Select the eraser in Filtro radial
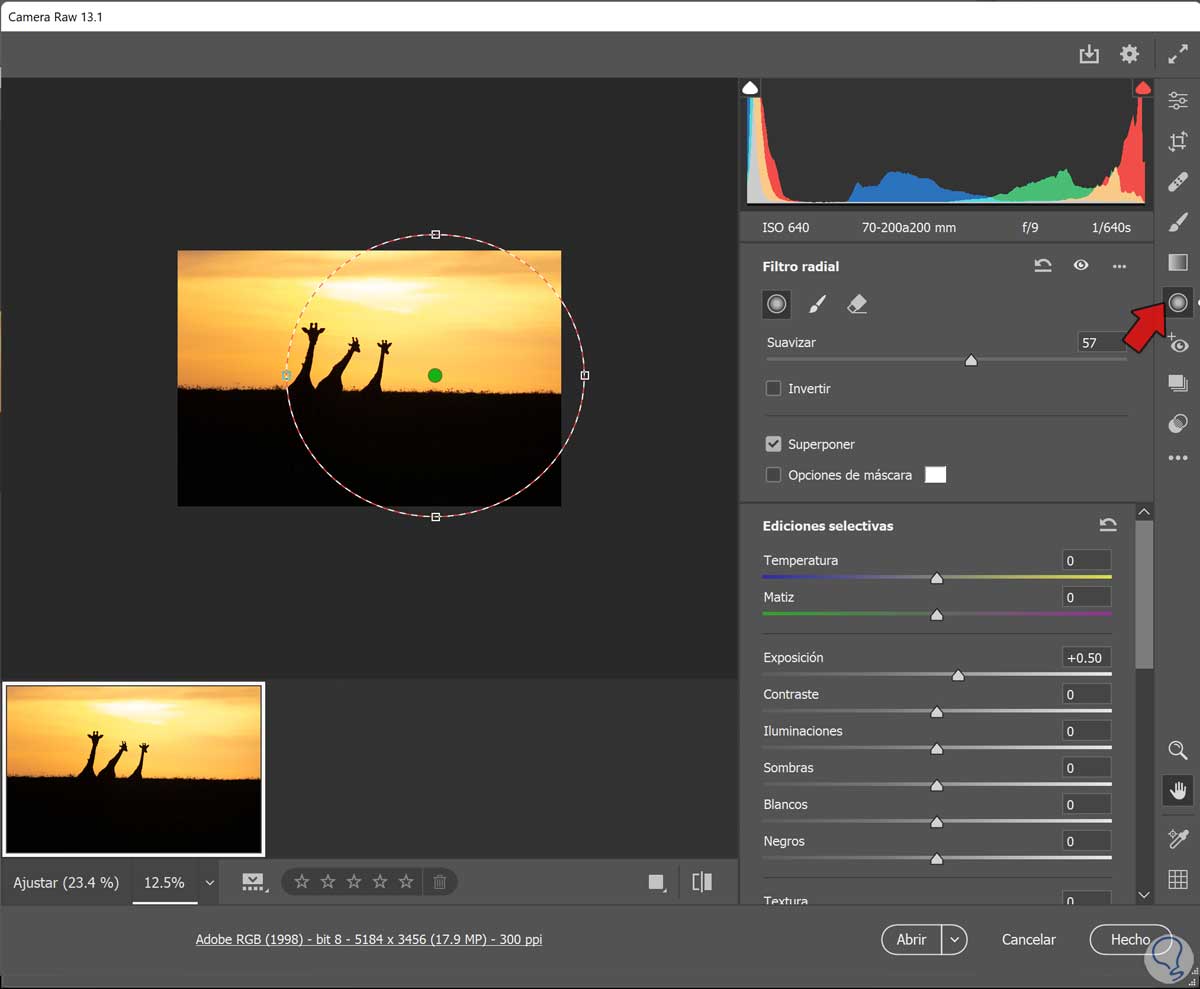 coord(857,304)
